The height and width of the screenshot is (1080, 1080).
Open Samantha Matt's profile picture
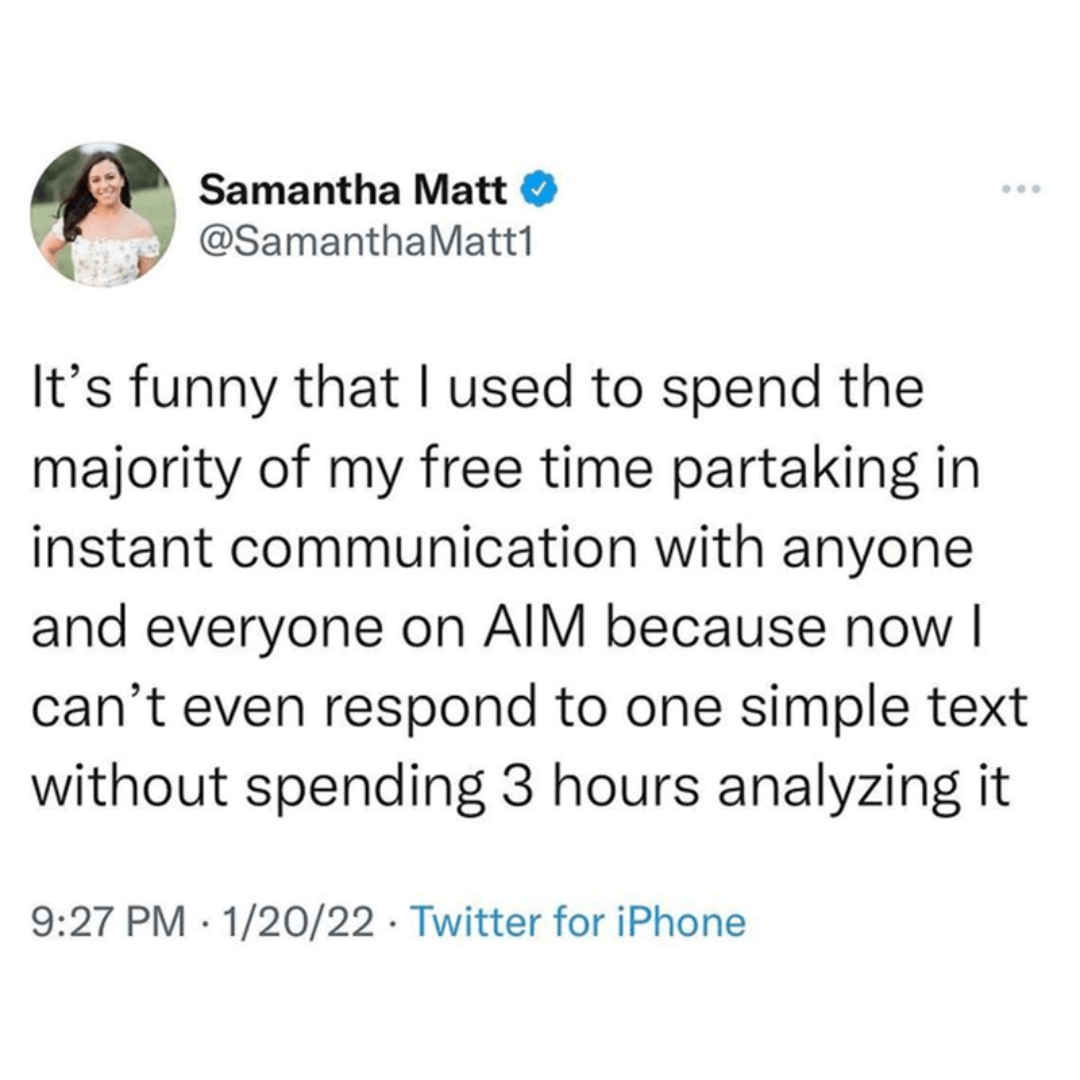(x=104, y=214)
